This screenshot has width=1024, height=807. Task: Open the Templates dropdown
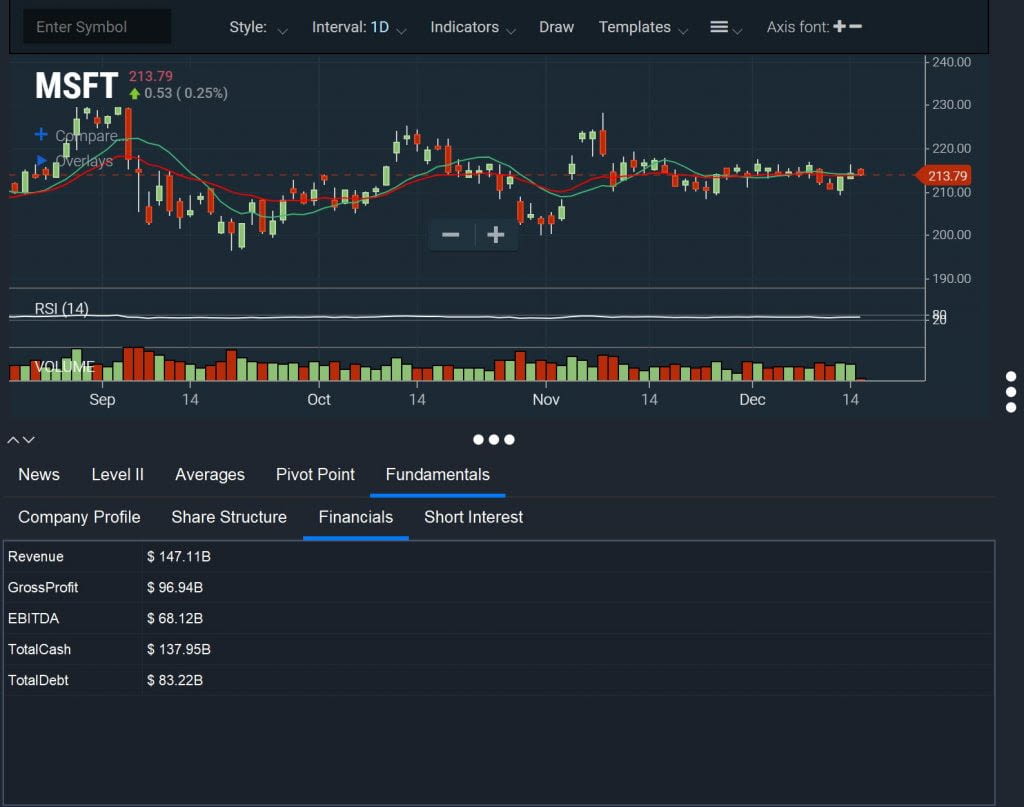coord(643,27)
